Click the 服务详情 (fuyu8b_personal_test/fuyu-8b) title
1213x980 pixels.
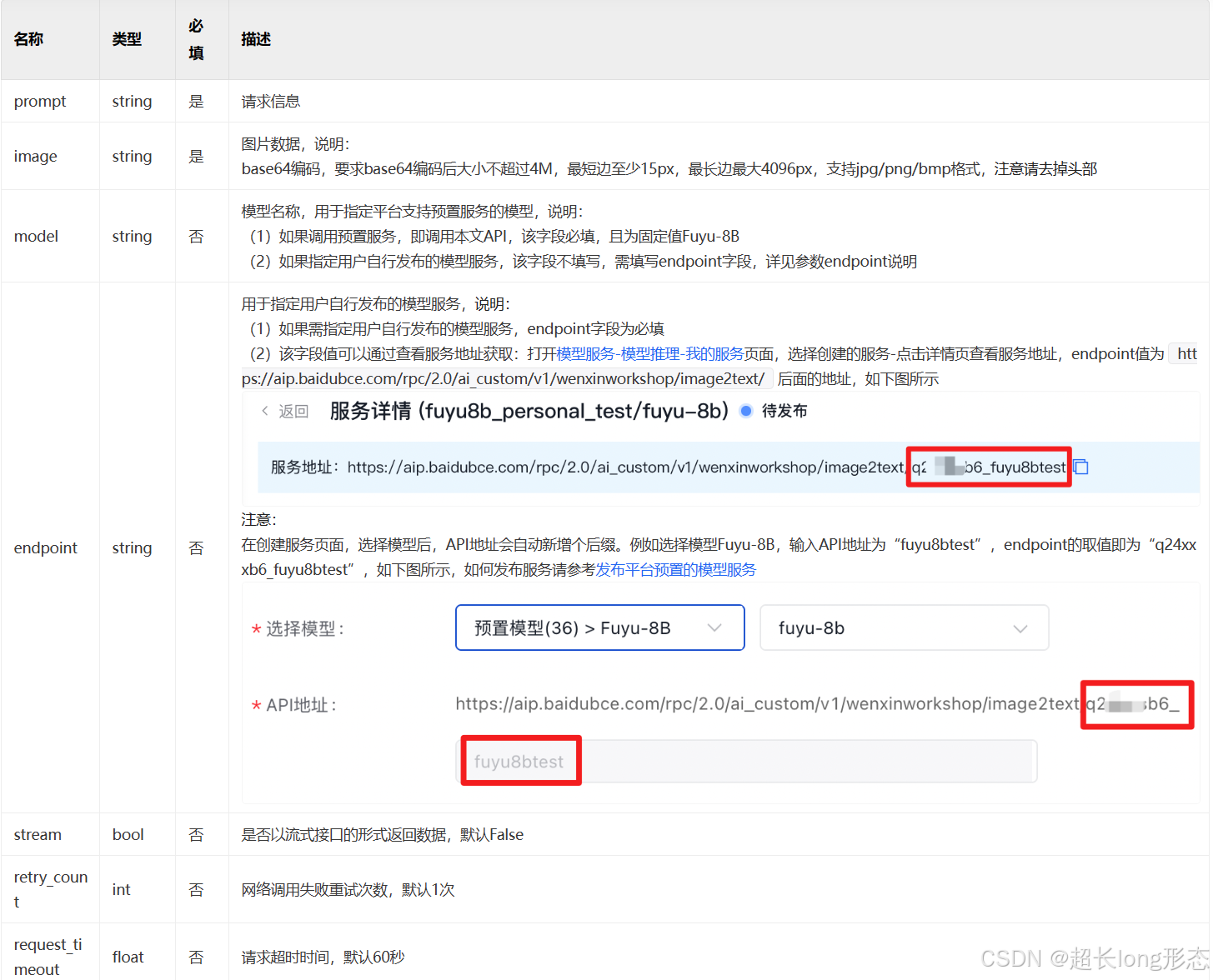(x=529, y=411)
